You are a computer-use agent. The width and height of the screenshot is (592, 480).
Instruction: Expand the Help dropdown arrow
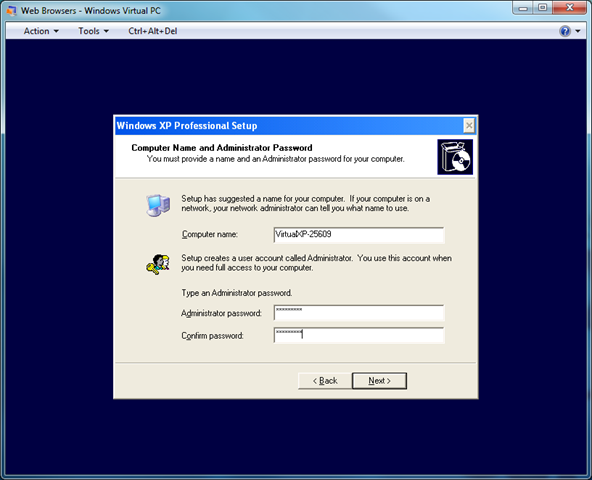(578, 31)
